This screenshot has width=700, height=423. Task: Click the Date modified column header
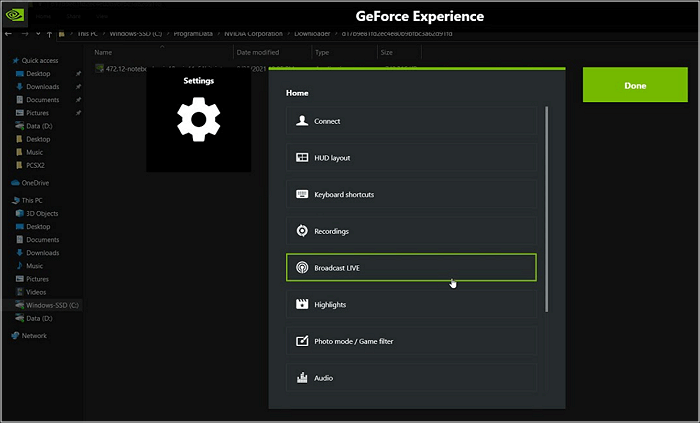pyautogui.click(x=258, y=52)
